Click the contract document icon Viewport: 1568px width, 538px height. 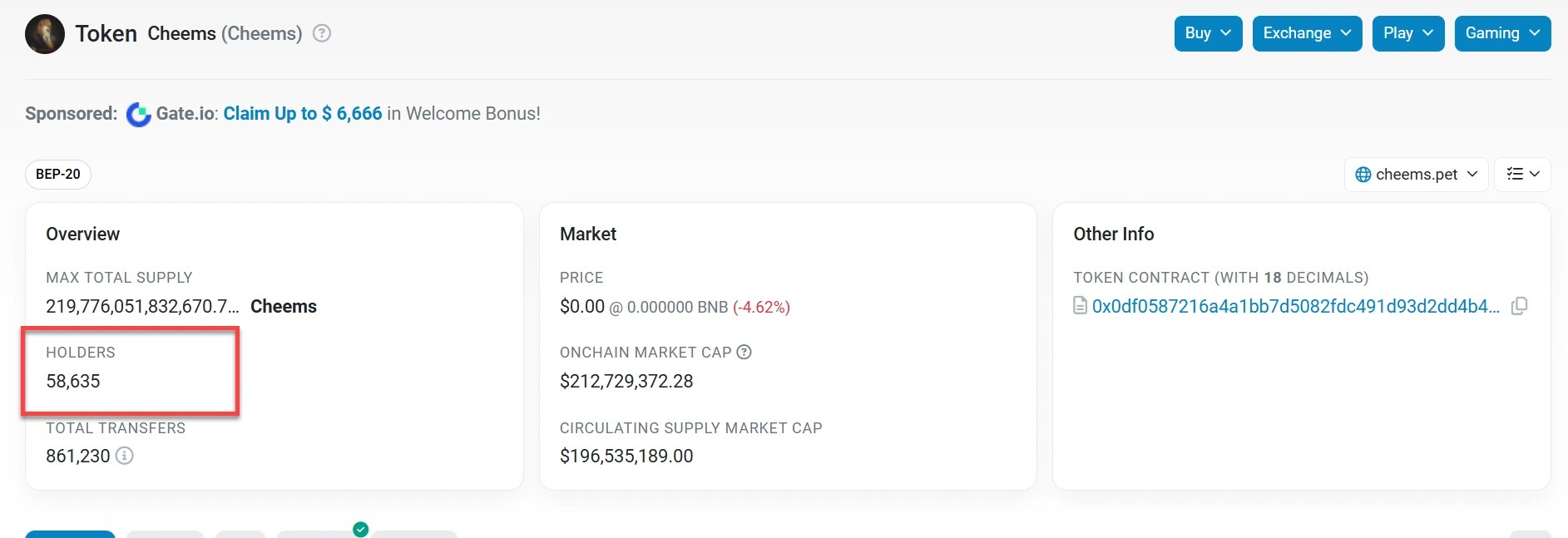[1080, 306]
